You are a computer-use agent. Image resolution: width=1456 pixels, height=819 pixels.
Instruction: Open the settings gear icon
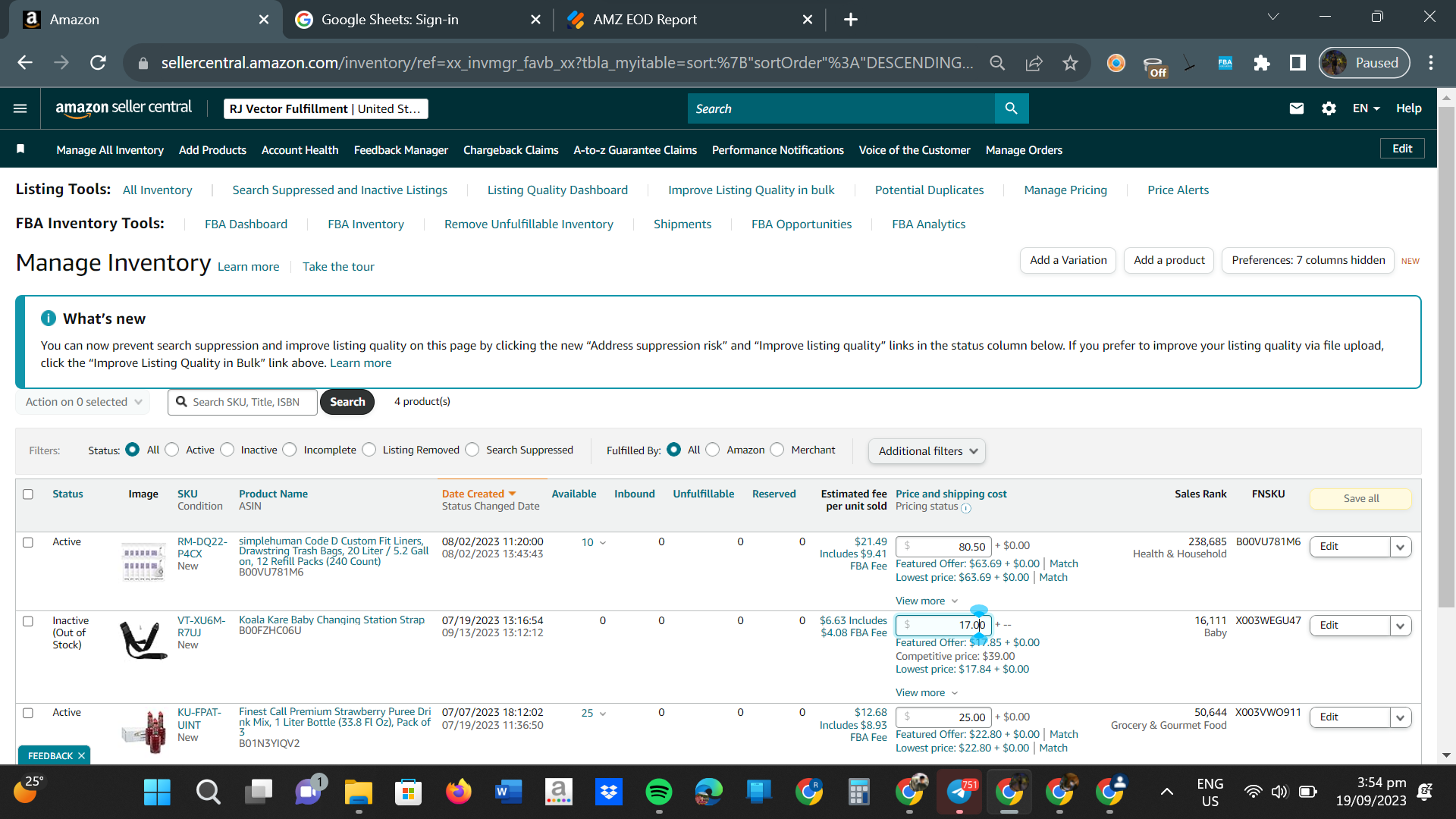pos(1329,108)
